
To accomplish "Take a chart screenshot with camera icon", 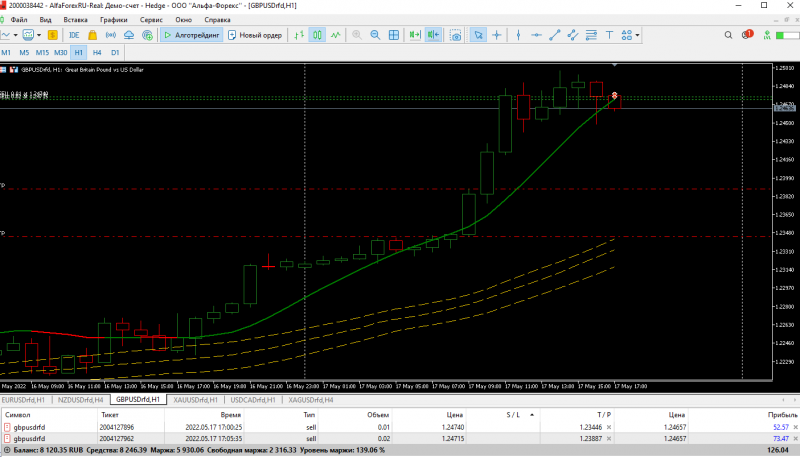I will pos(456,35).
